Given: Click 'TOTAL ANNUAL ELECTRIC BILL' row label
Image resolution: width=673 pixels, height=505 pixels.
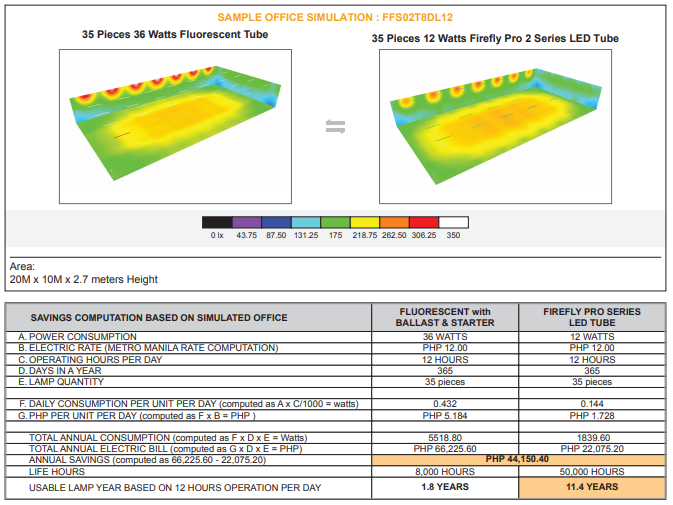Looking at the screenshot, I should click(166, 449).
